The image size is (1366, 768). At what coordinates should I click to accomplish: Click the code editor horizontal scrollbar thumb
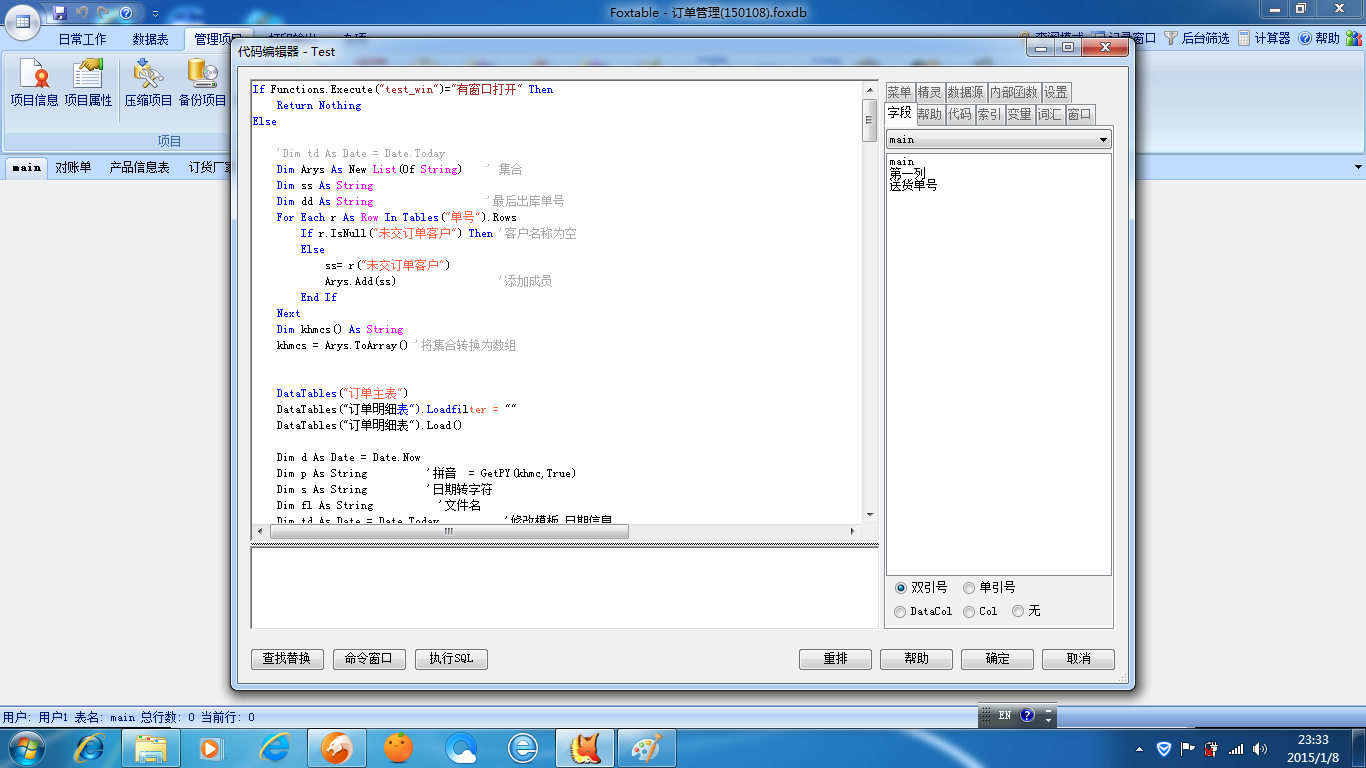pos(448,532)
